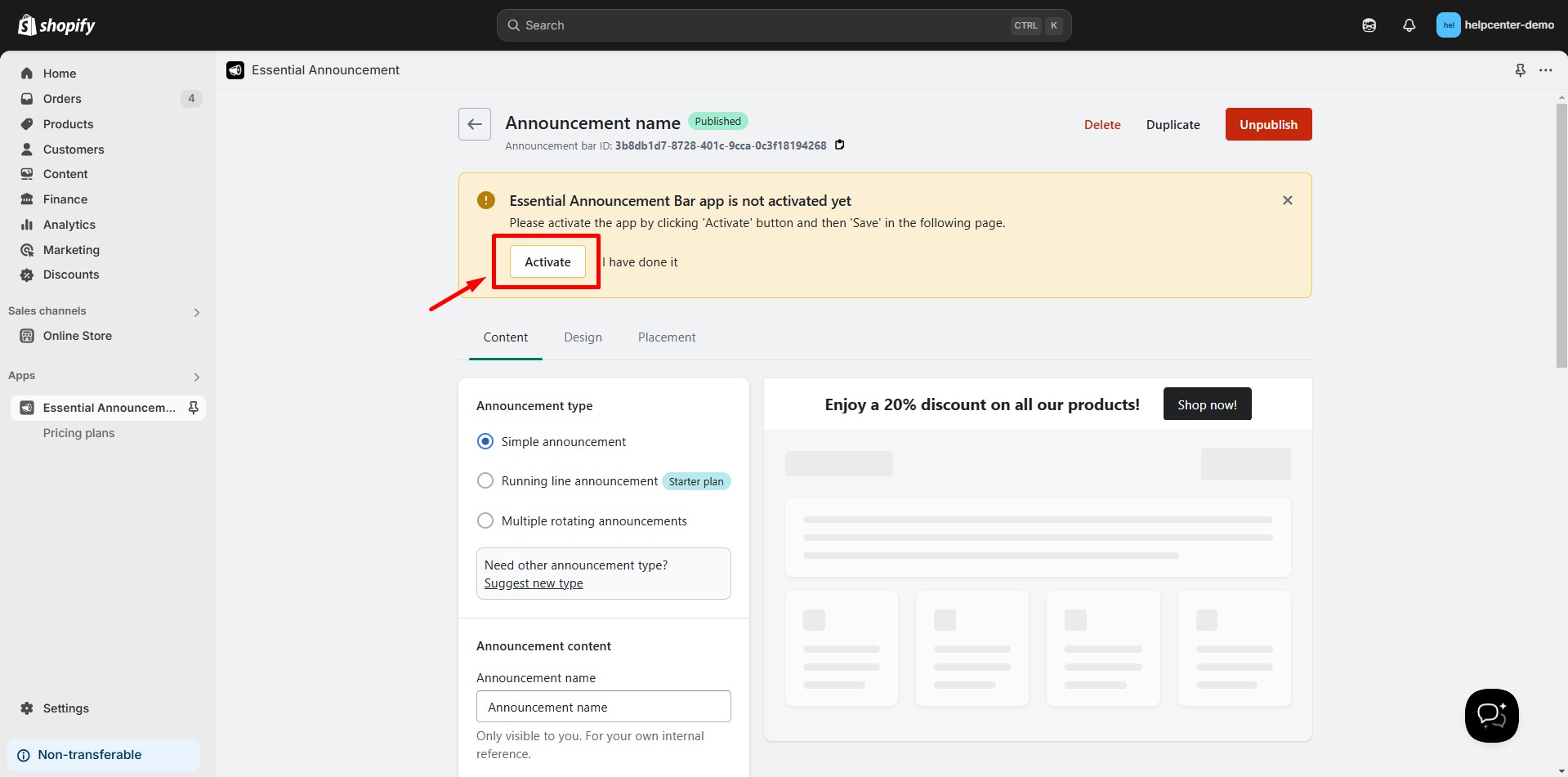Open the chat support widget
Screen dimensions: 1568x777
tap(1491, 716)
